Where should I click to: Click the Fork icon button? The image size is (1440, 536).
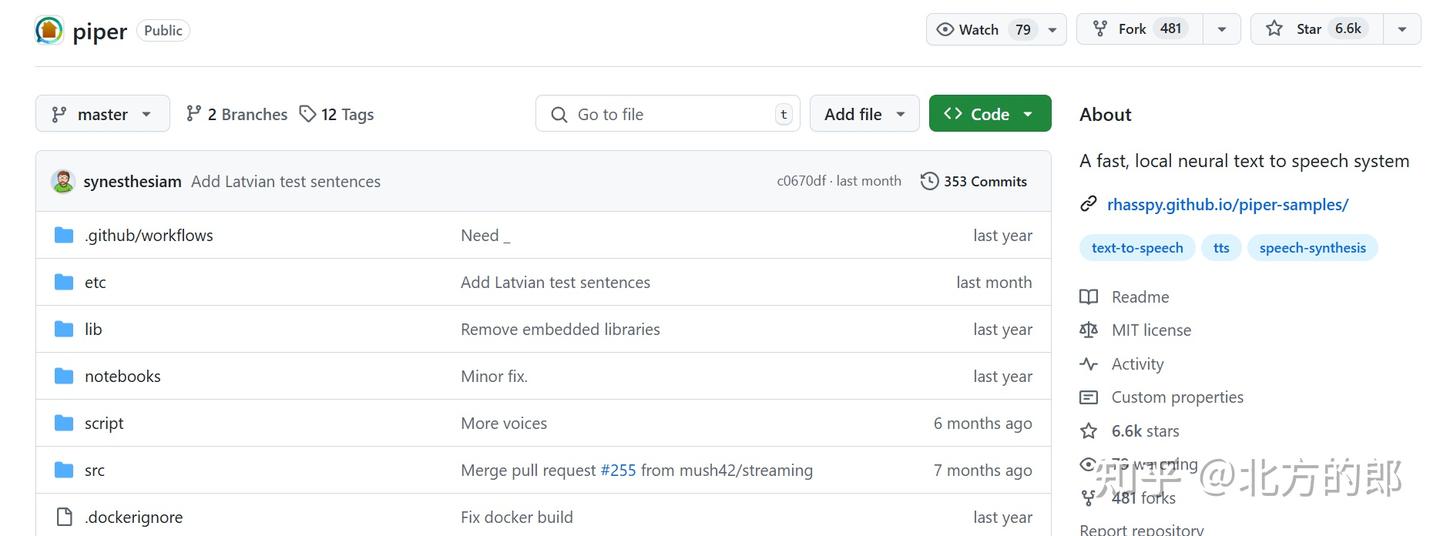point(1100,29)
